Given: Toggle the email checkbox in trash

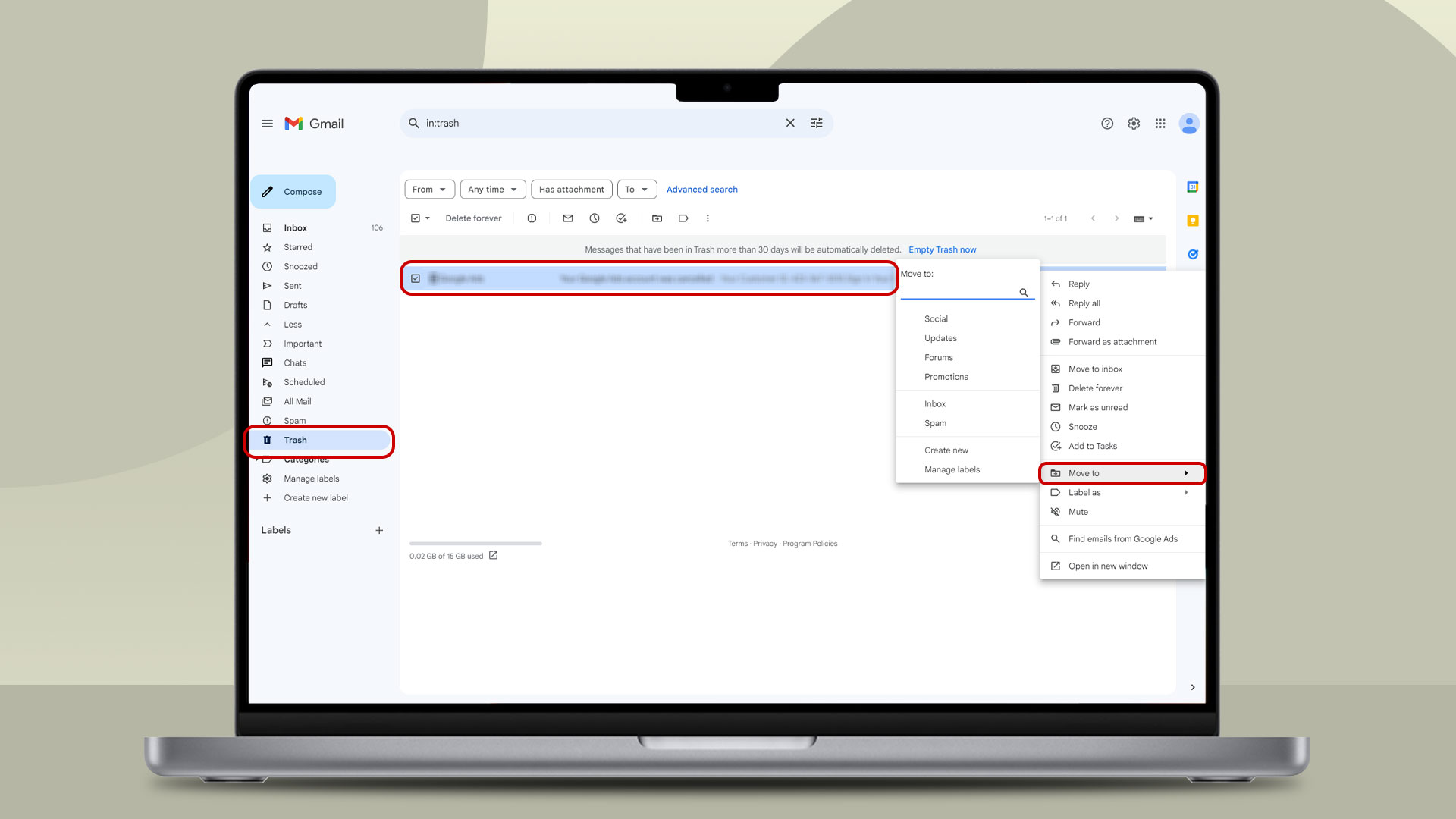Looking at the screenshot, I should [x=416, y=278].
